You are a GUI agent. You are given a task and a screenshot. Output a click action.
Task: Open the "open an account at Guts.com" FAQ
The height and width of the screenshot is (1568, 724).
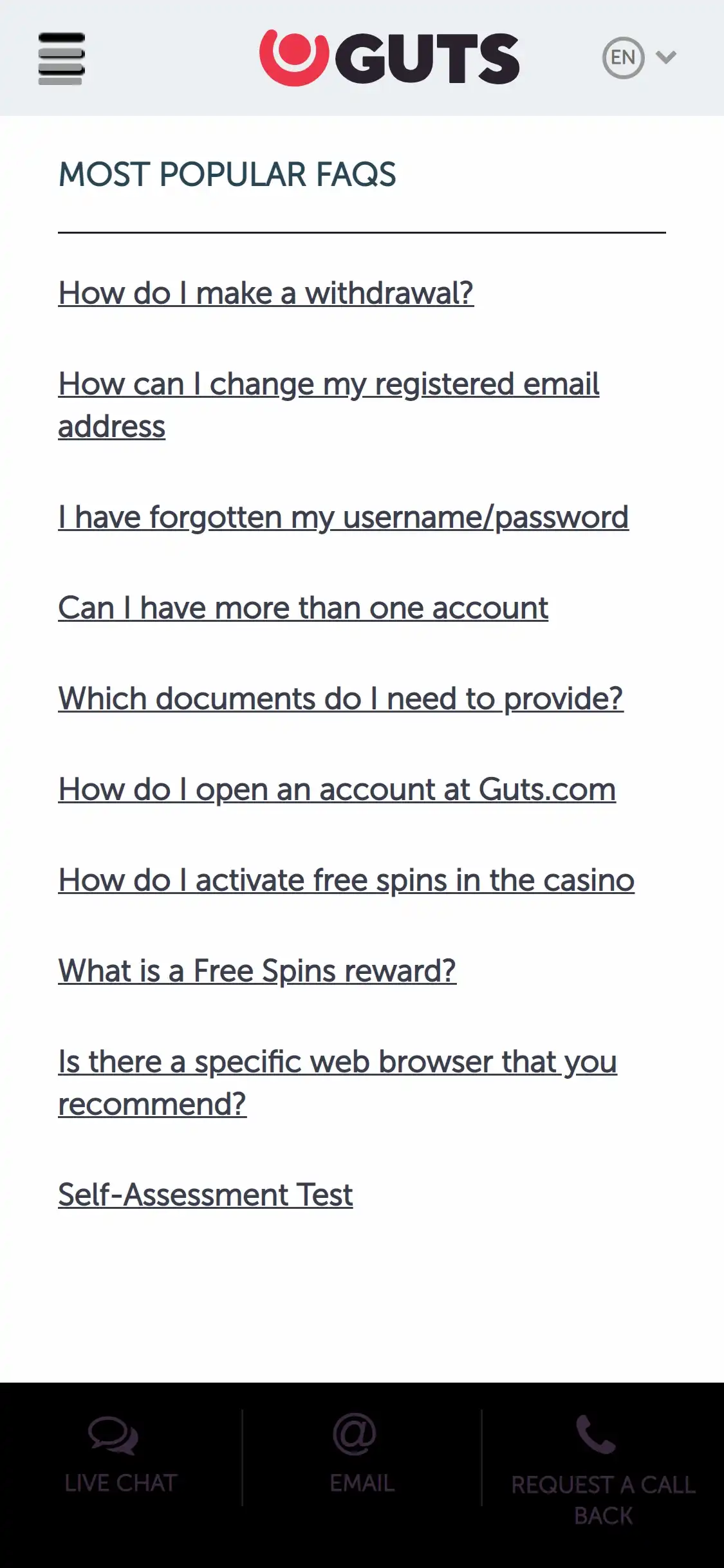(337, 790)
